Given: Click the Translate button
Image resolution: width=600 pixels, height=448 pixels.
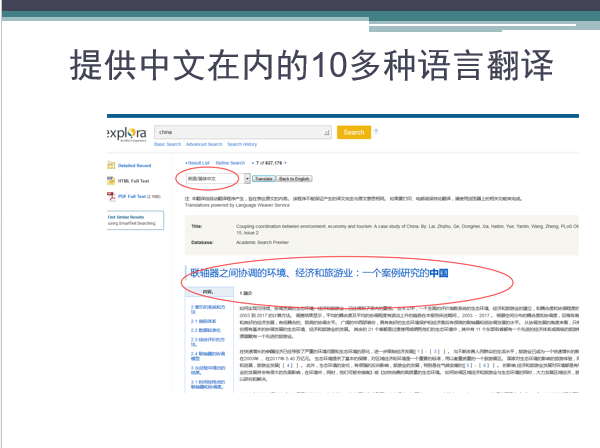Looking at the screenshot, I should 264,179.
